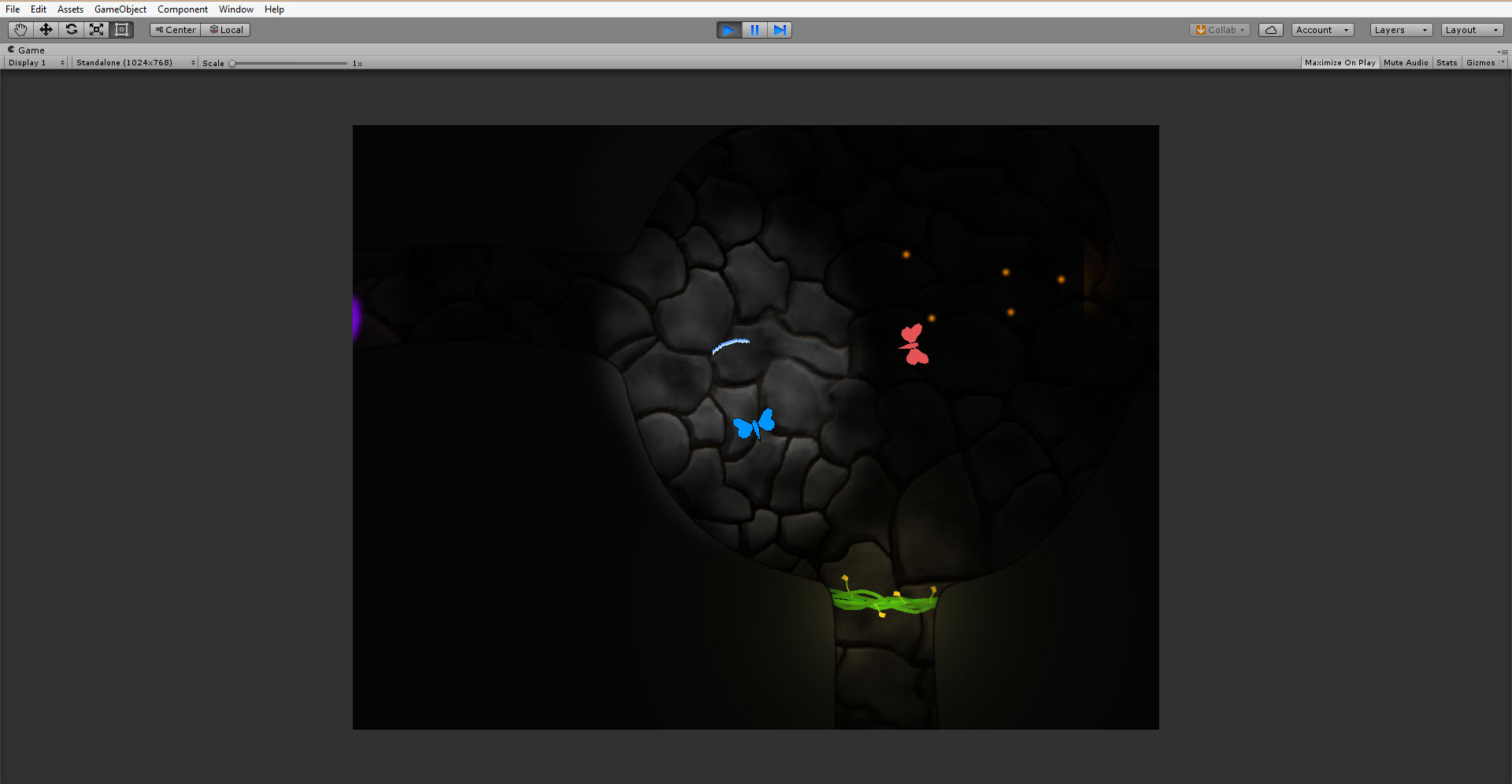Open the GameObject menu
The image size is (1512, 784).
120,9
